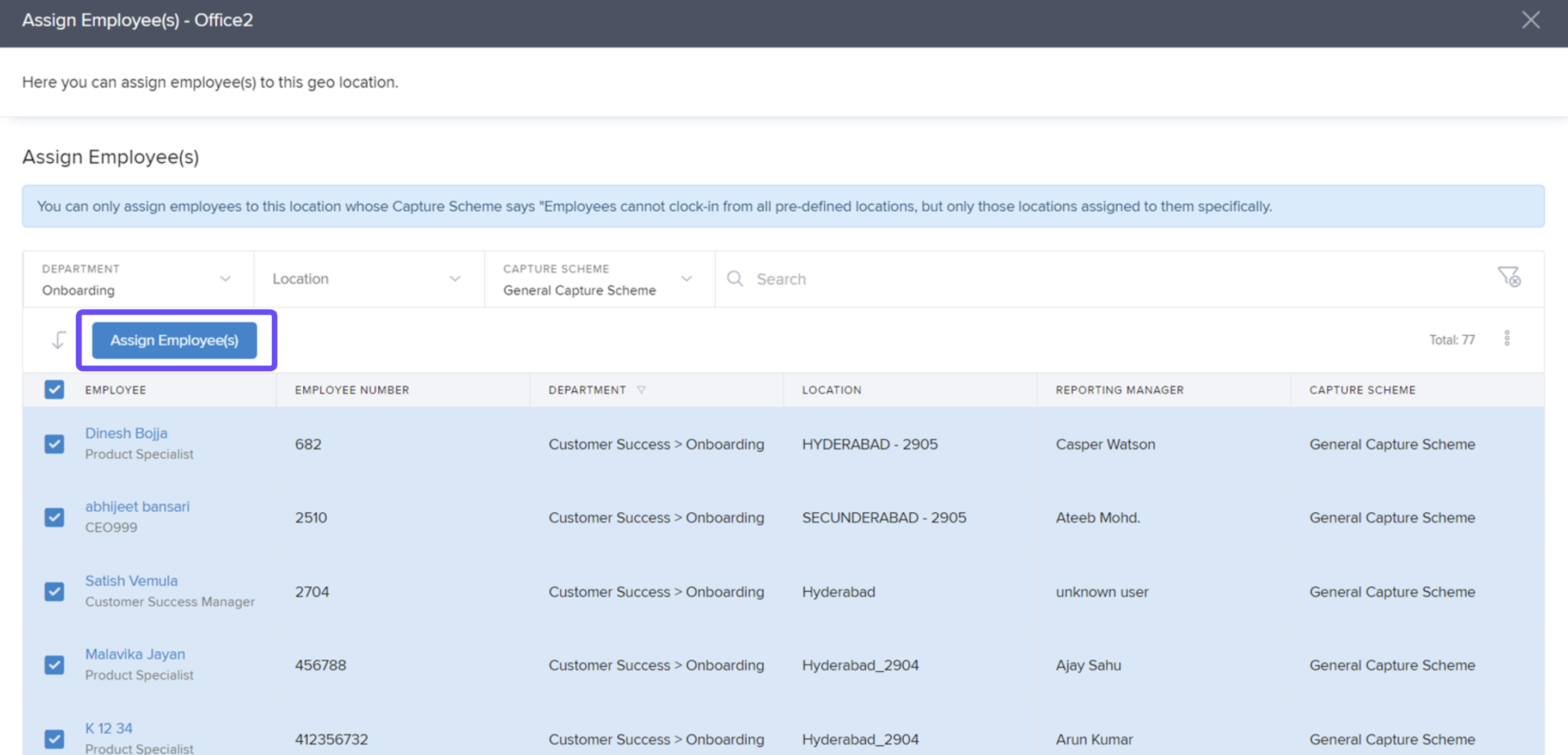Click the clear filters funnel icon

tap(1508, 278)
